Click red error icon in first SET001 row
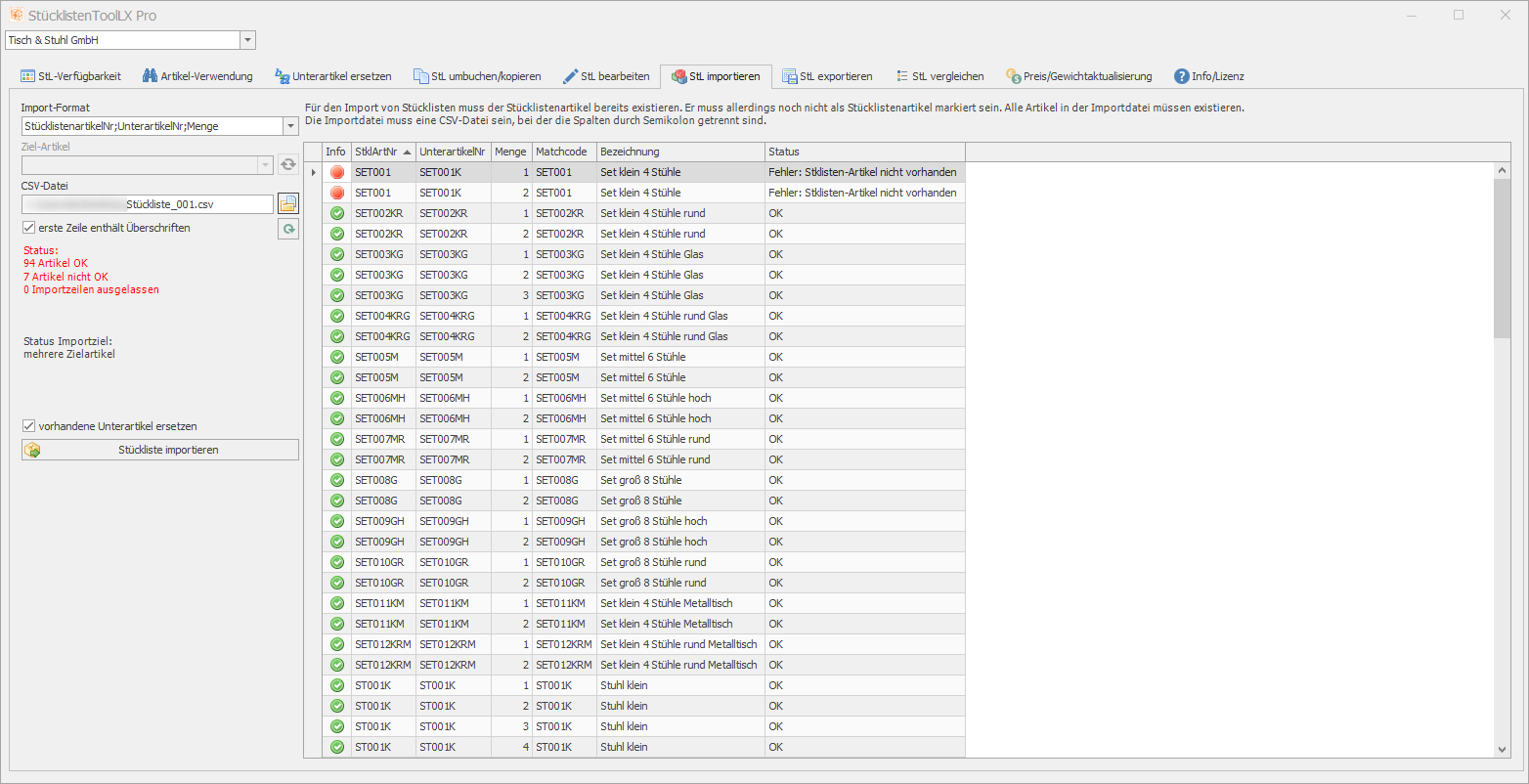The height and width of the screenshot is (784, 1529). 337,172
